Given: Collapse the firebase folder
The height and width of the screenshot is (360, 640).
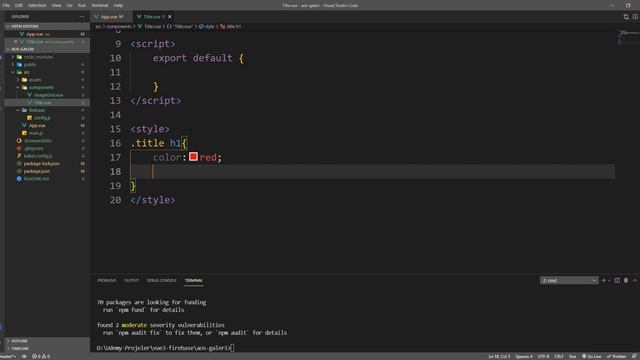Looking at the screenshot, I should (x=47, y=110).
